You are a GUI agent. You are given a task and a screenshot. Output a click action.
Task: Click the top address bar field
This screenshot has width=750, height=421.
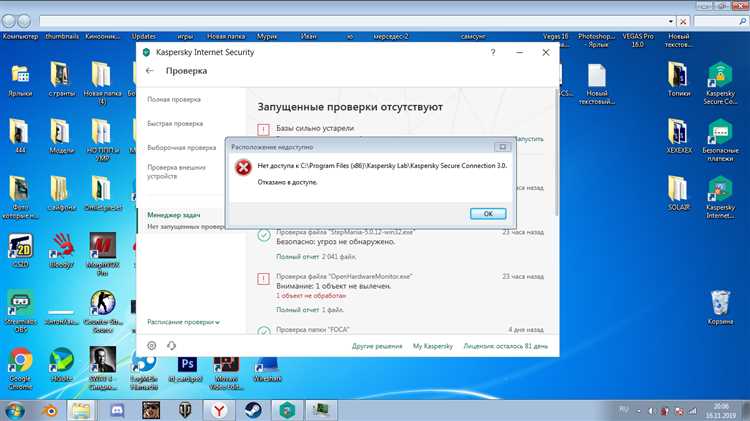click(353, 22)
